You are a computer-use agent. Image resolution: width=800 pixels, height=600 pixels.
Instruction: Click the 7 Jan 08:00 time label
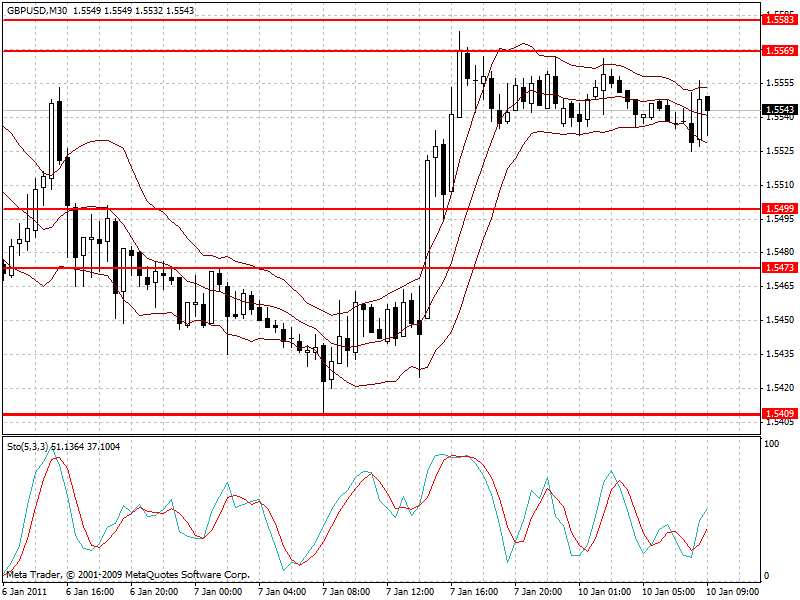pyautogui.click(x=346, y=592)
